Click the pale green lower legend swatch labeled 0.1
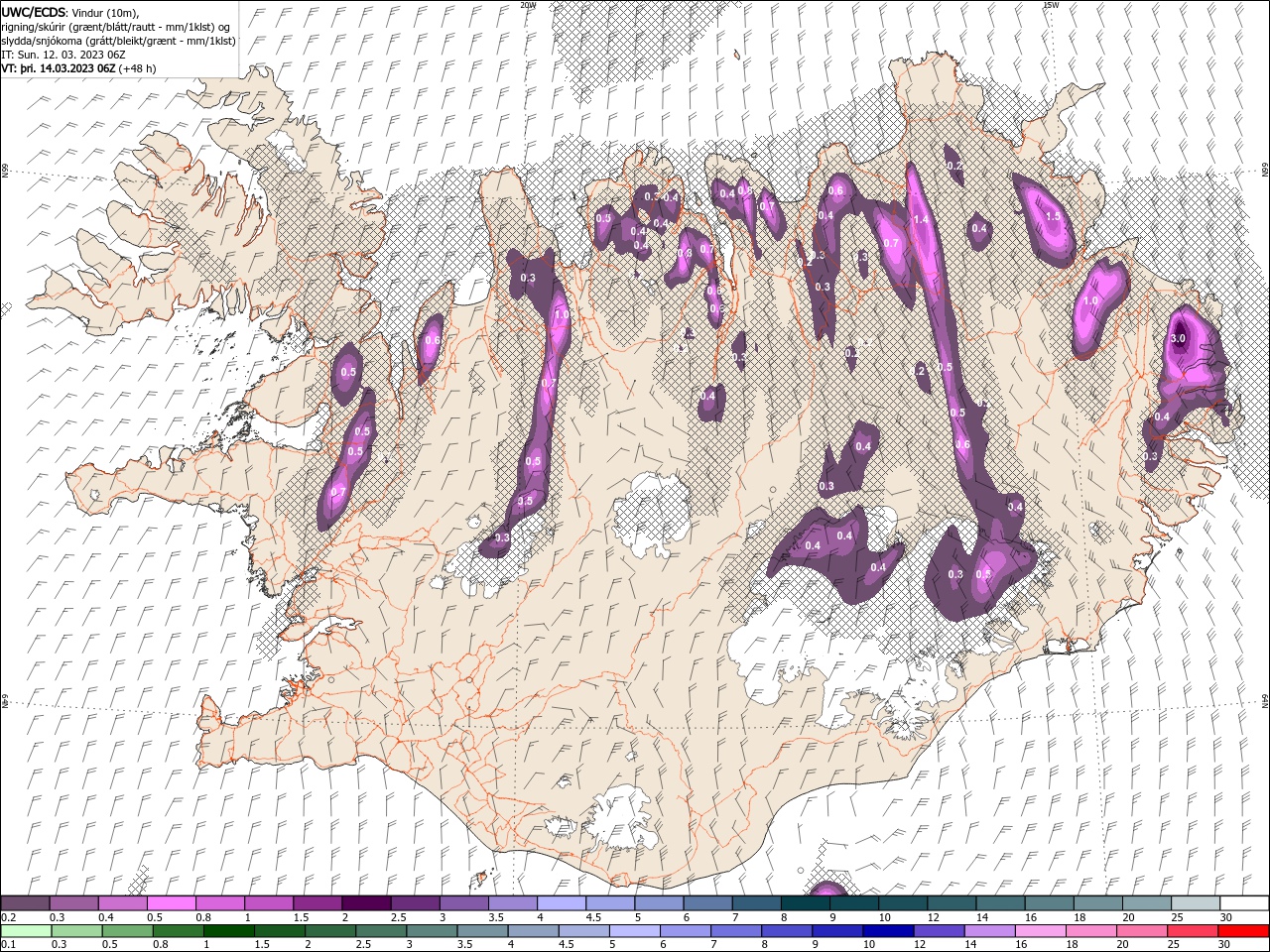Viewport: 1270px width, 952px height. coord(25,931)
